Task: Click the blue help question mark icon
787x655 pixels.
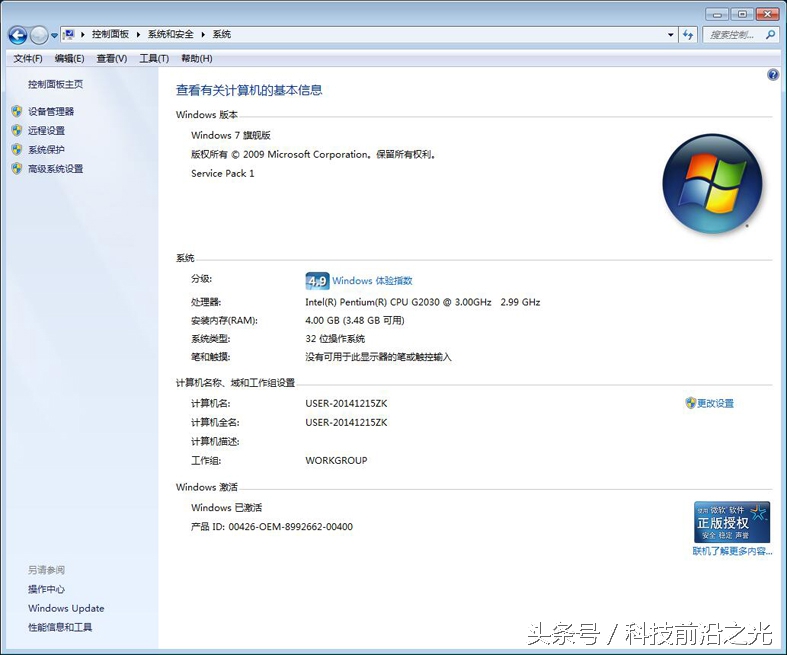Action: pos(773,75)
